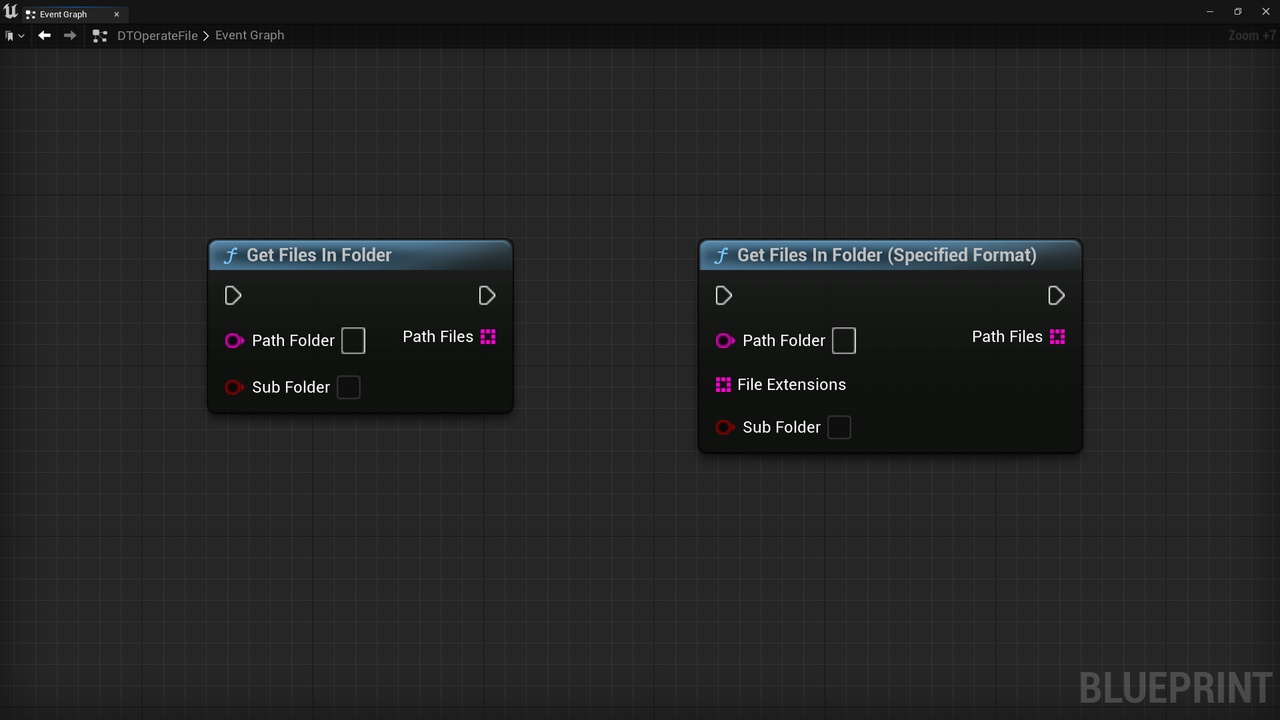The image size is (1280, 720).
Task: Toggle the Sub Folder checkbox on Get Files In Folder
Action: click(348, 387)
